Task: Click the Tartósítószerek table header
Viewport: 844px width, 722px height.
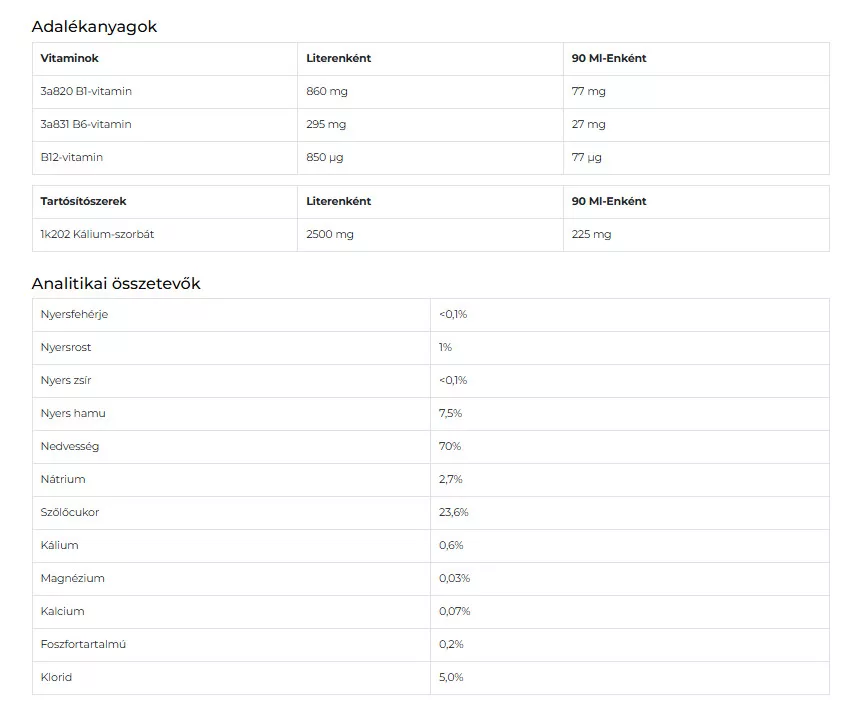Action: [84, 201]
